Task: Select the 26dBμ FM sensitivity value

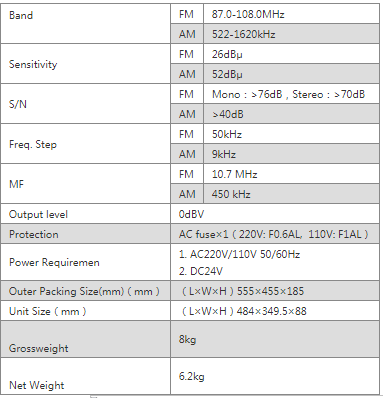Action: pyautogui.click(x=227, y=54)
